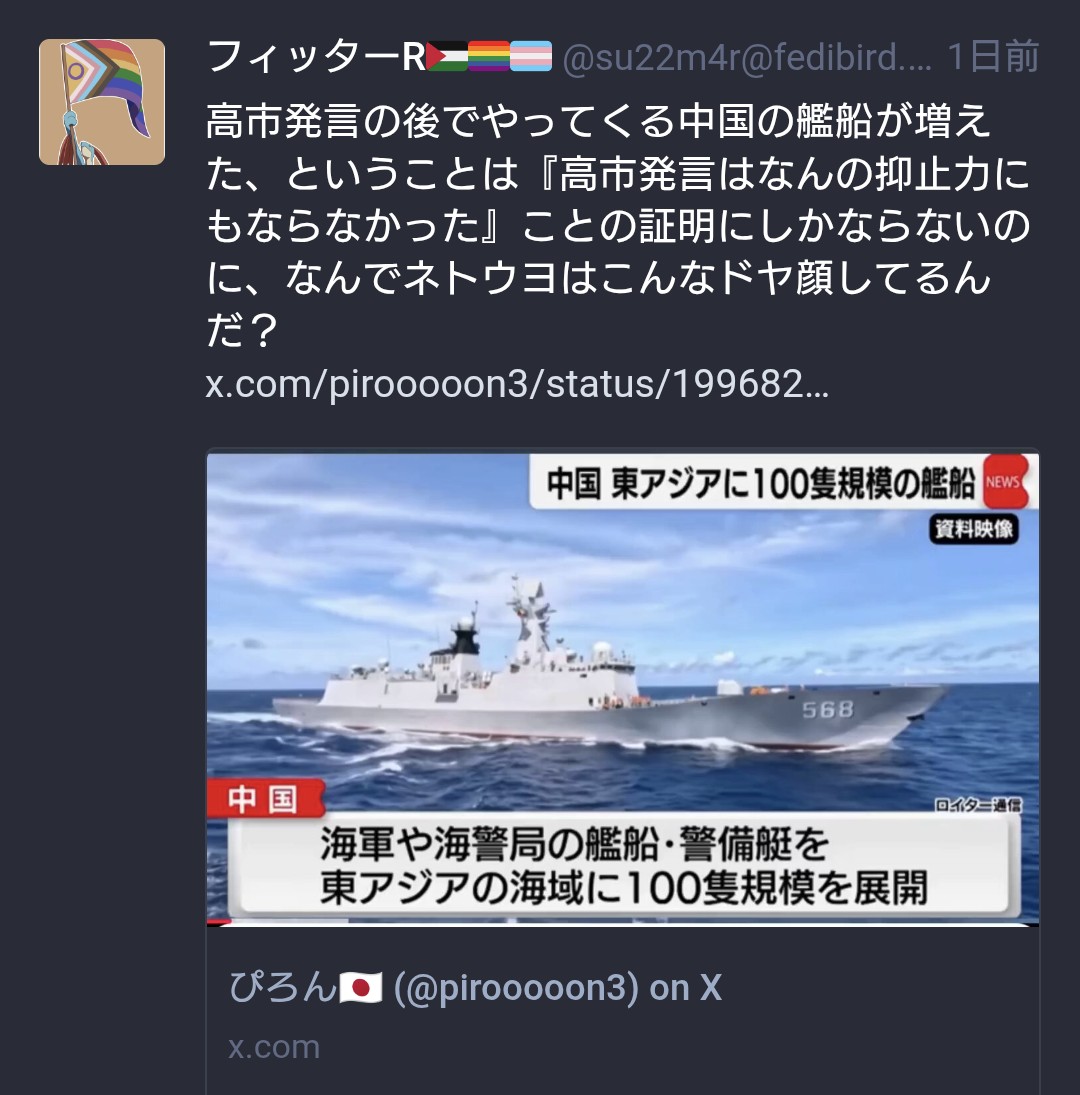Viewport: 1080px width, 1095px height.
Task: Click the video progress bar at thumbnail bottom
Action: click(623, 923)
